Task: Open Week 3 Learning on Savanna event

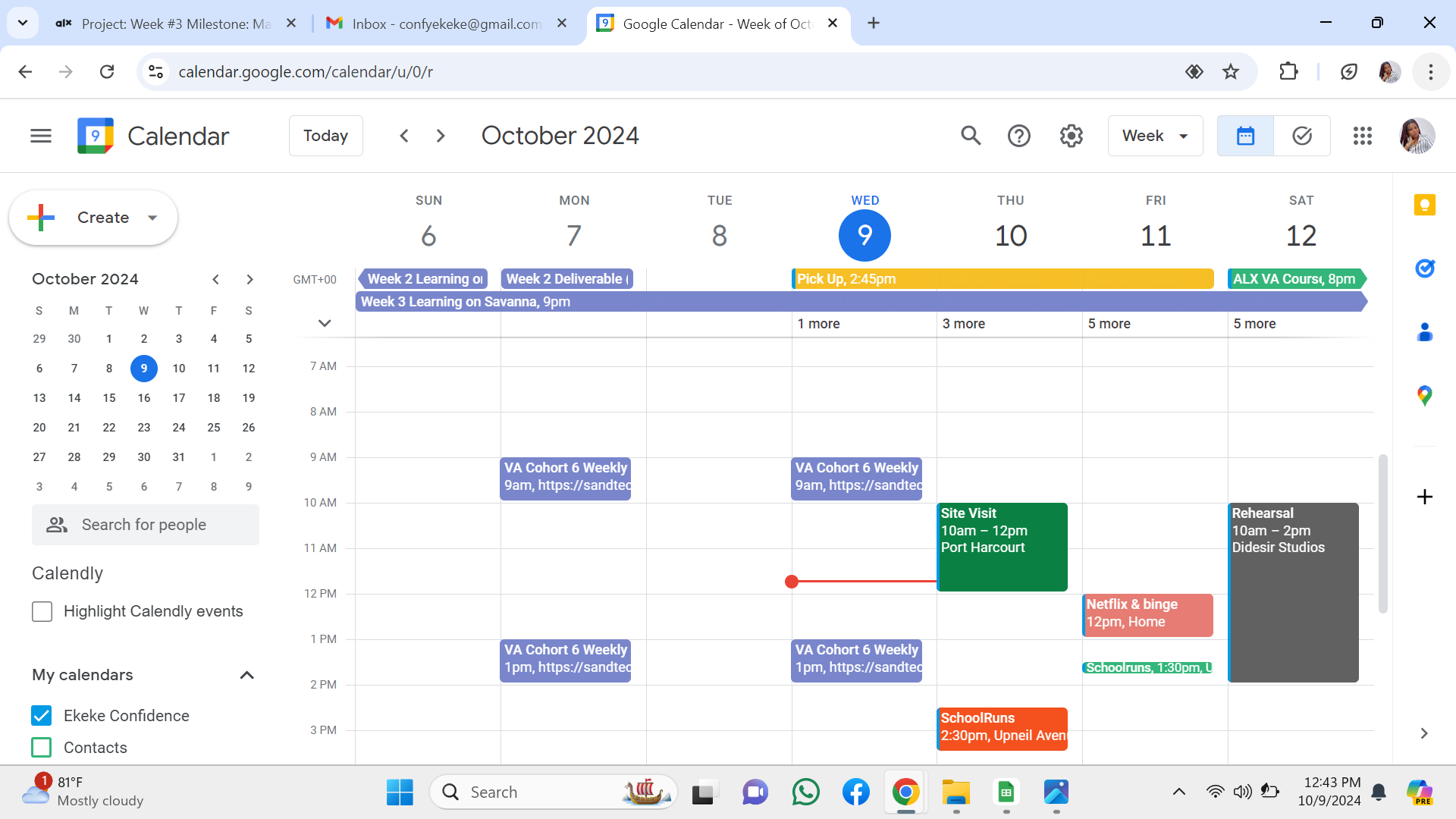Action: 861,302
